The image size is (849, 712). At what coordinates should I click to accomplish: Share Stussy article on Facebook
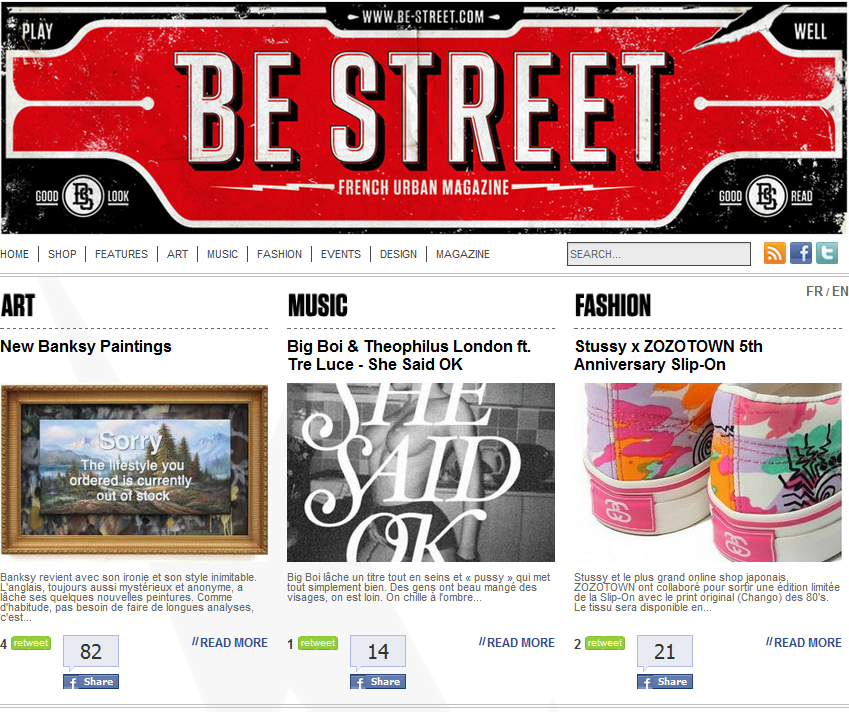click(x=665, y=682)
